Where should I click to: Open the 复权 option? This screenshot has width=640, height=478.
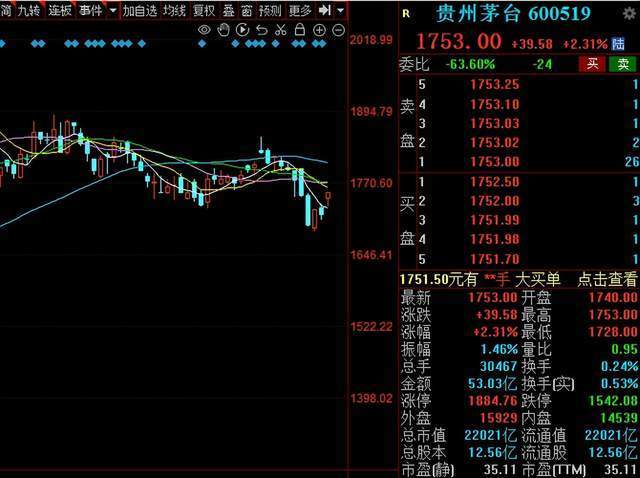204,10
